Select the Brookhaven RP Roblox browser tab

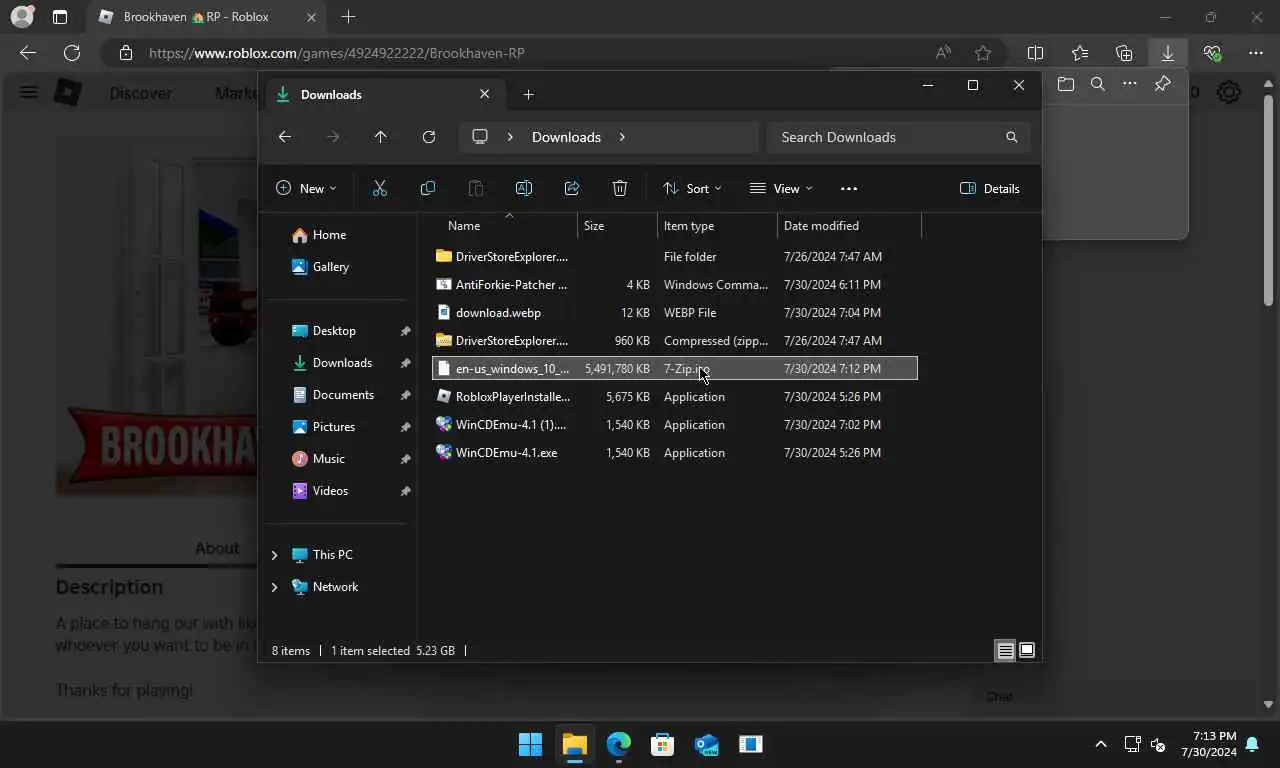coord(207,17)
